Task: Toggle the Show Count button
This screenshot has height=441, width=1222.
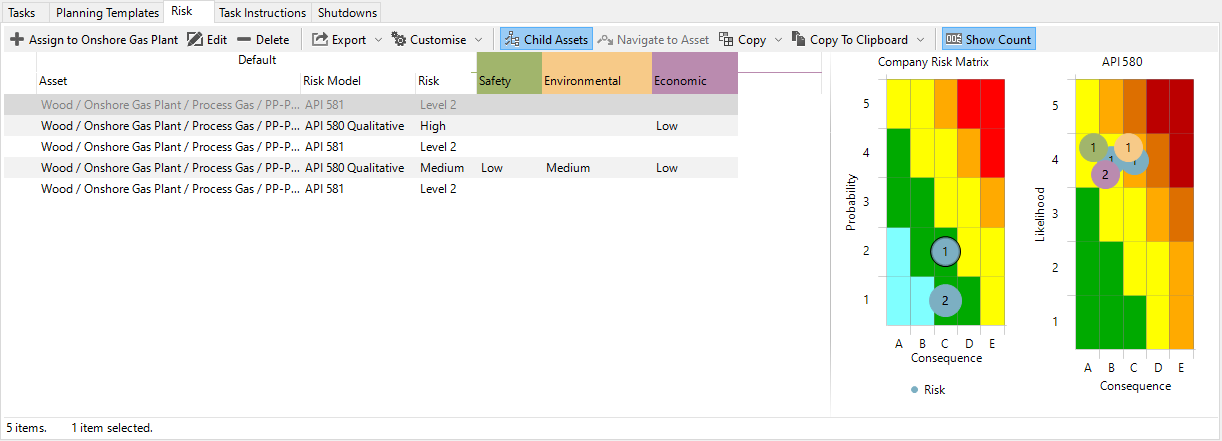Action: pyautogui.click(x=988, y=40)
